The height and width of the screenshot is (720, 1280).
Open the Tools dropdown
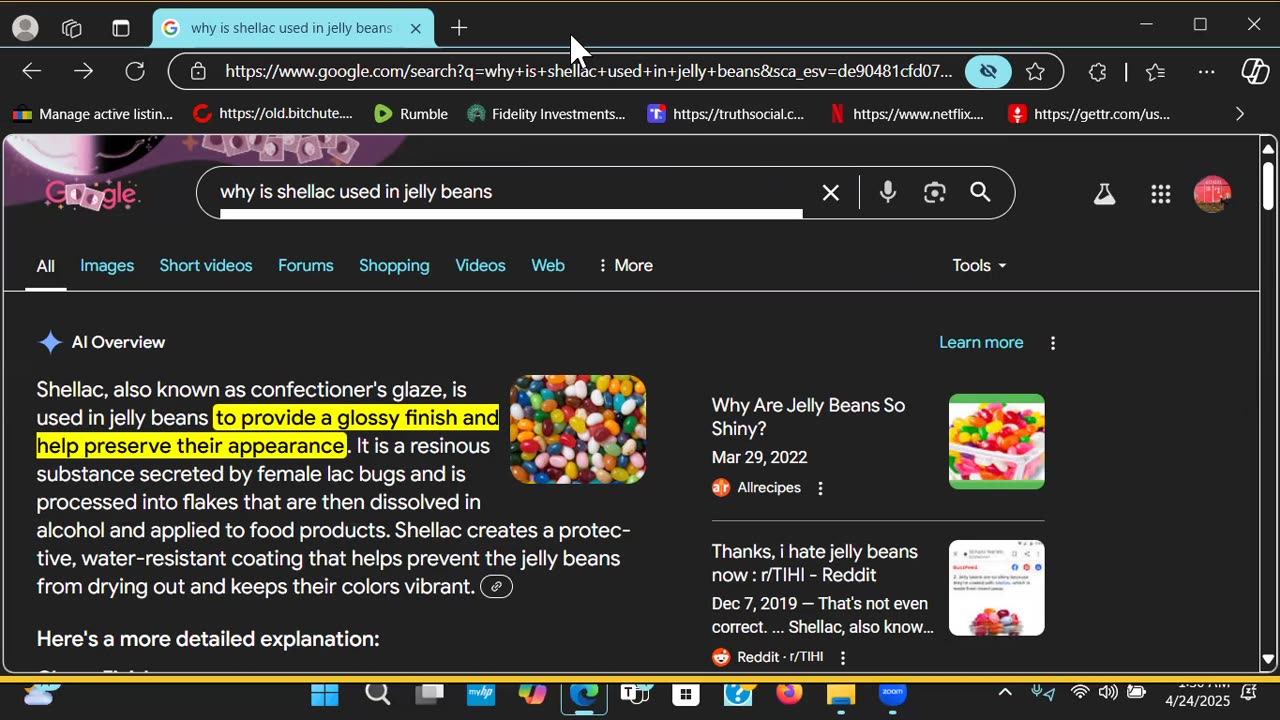[979, 265]
